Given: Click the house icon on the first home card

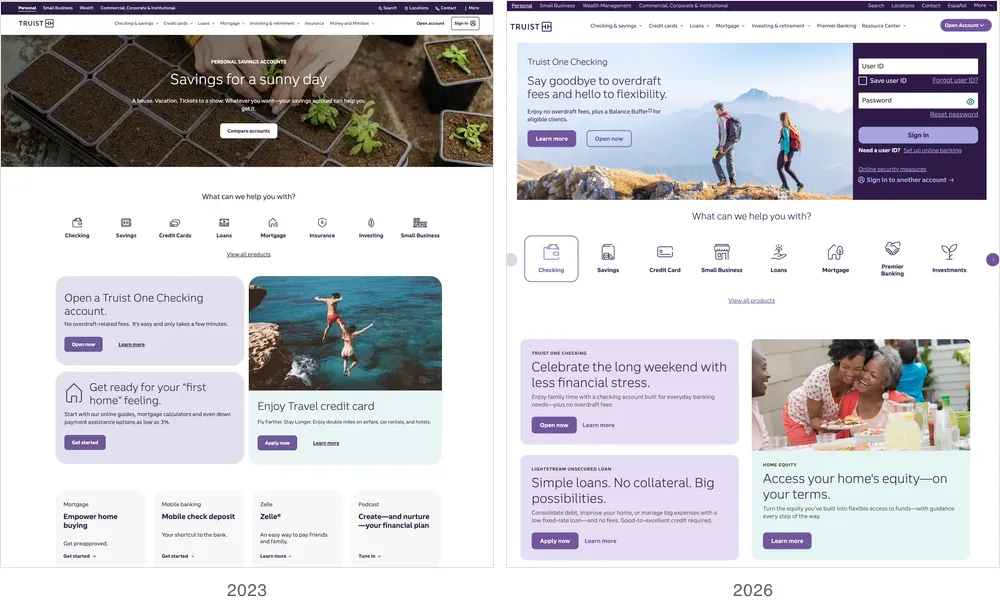Looking at the screenshot, I should [74, 393].
